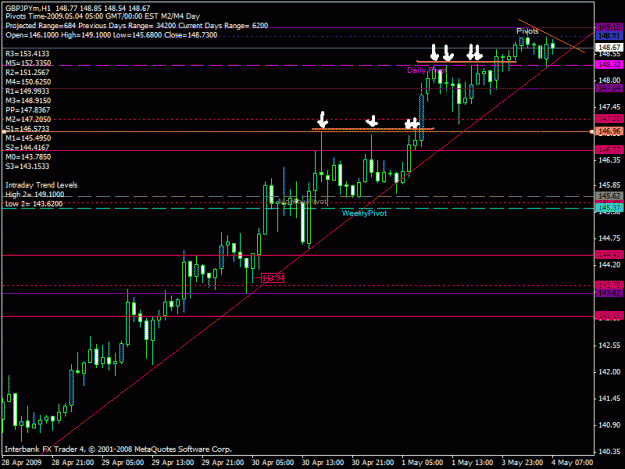Click the 1 May 13:00 time label
The image size is (625, 469).
[x=472, y=463]
